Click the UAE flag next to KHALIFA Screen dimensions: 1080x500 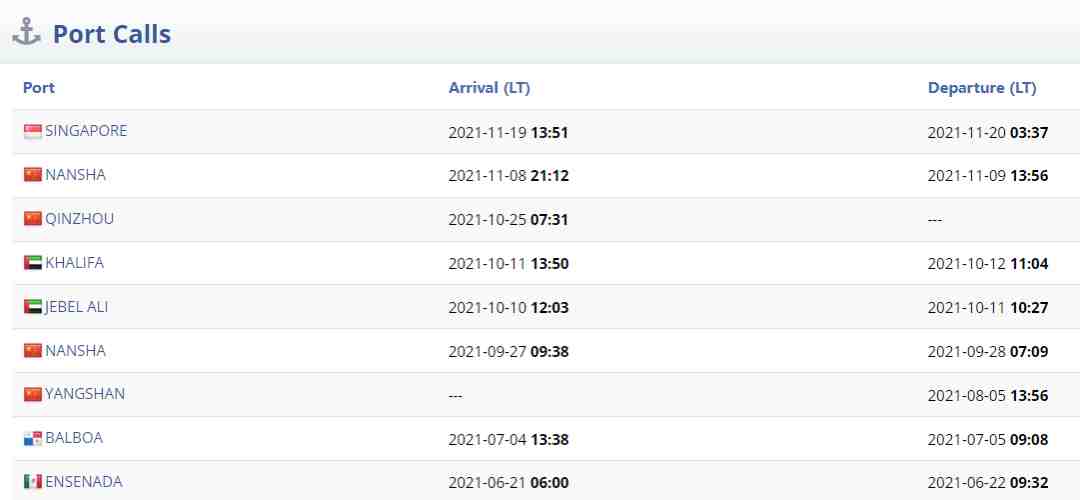[x=32, y=263]
